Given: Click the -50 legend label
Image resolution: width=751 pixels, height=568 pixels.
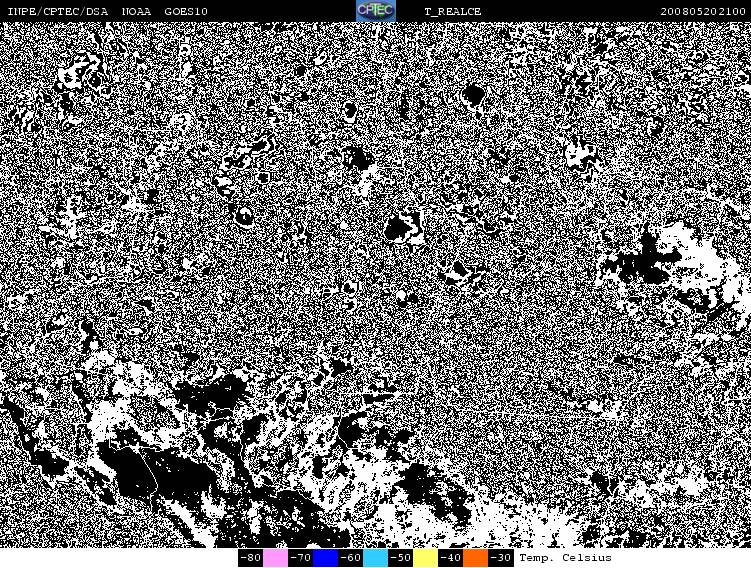Looking at the screenshot, I should click(400, 558).
